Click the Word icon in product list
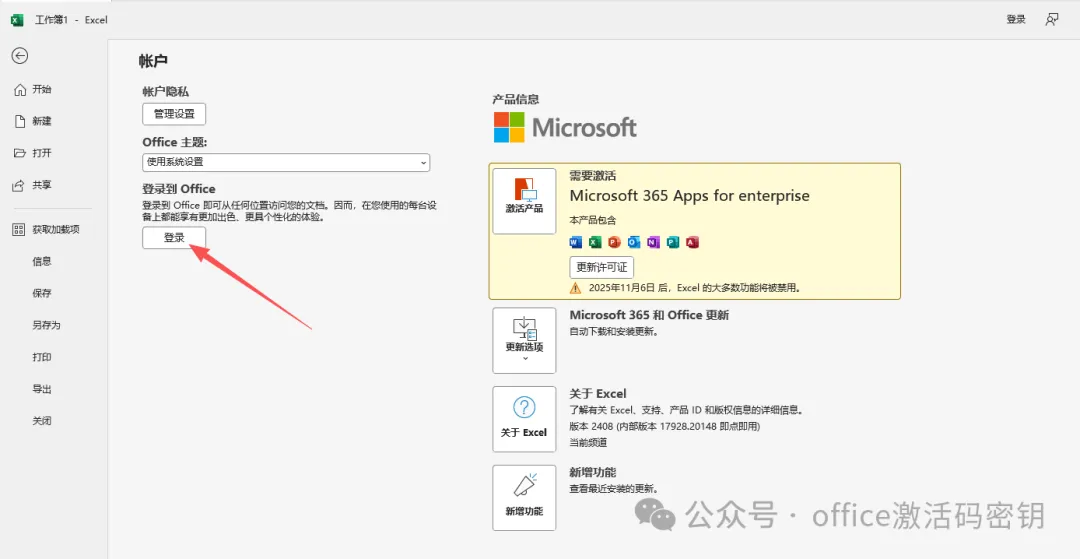Image resolution: width=1080 pixels, height=559 pixels. point(576,242)
